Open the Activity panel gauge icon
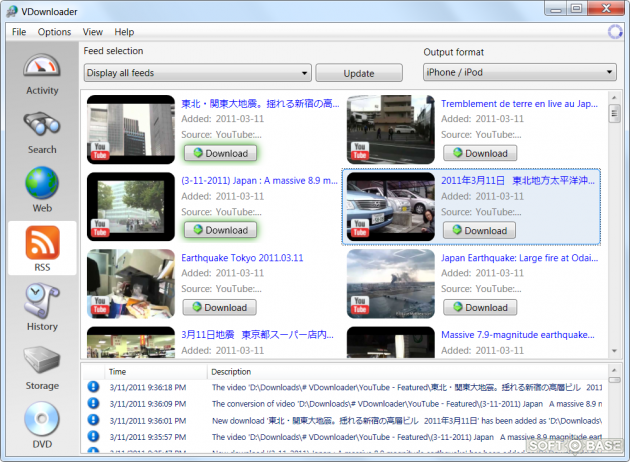Screen dimensions: 630x462 coord(42,68)
